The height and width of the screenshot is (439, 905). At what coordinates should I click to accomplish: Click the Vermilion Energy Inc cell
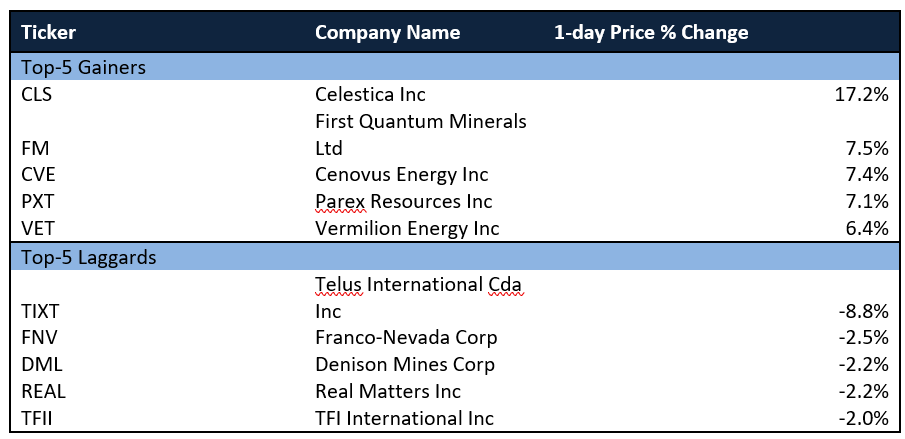click(x=407, y=229)
